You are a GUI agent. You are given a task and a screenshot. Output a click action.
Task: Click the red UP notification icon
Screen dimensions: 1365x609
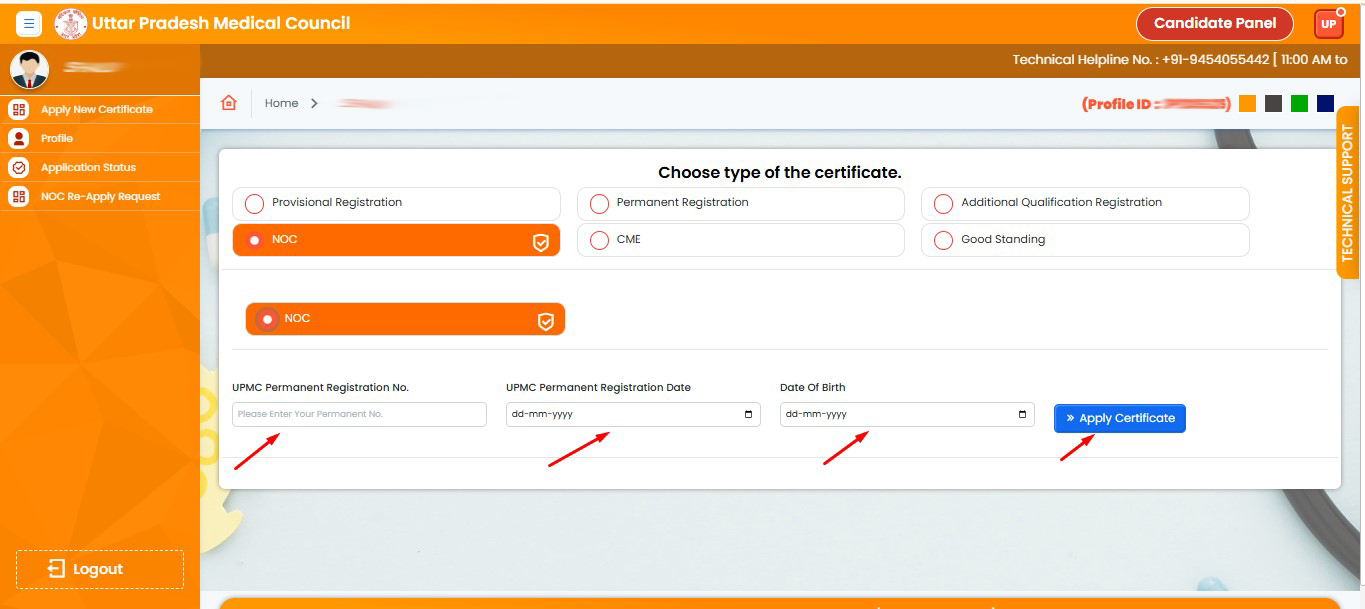pos(1328,24)
